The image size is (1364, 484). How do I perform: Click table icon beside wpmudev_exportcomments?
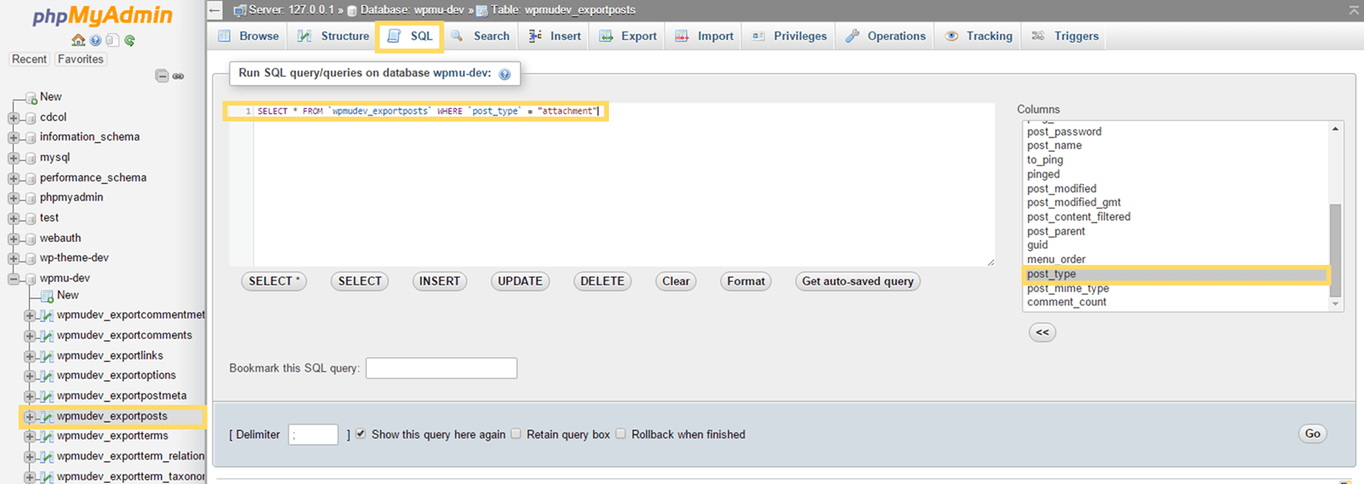click(x=47, y=336)
